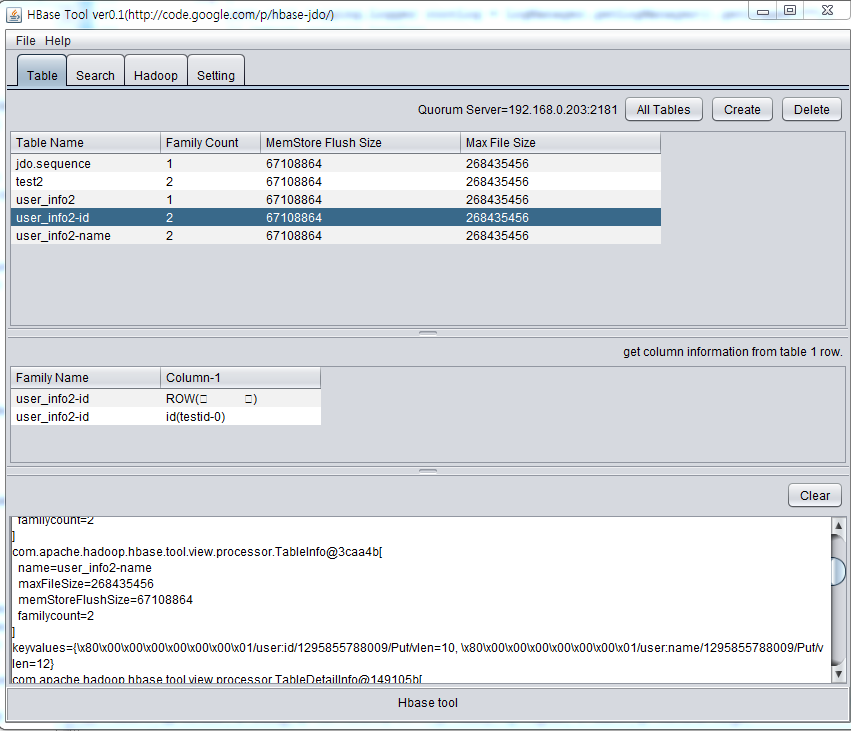The height and width of the screenshot is (731, 851).
Task: Click the 'get column information' status message
Action: point(733,352)
